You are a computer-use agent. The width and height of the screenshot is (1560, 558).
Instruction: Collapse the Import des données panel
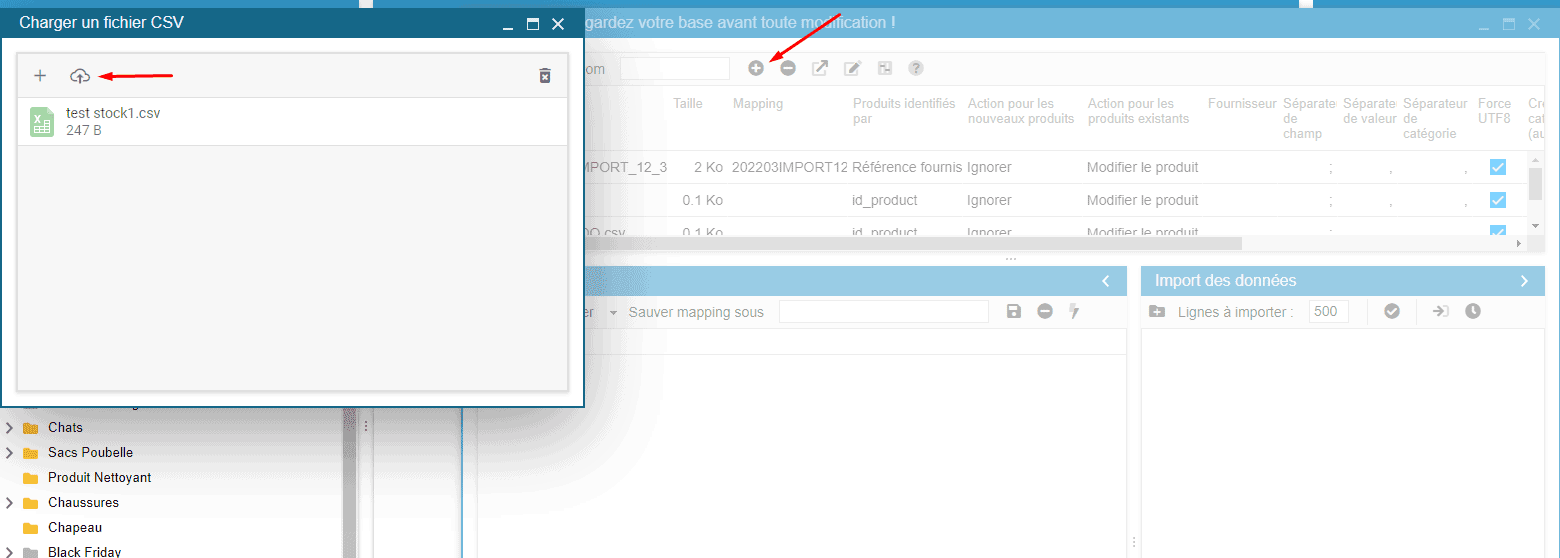click(1524, 281)
